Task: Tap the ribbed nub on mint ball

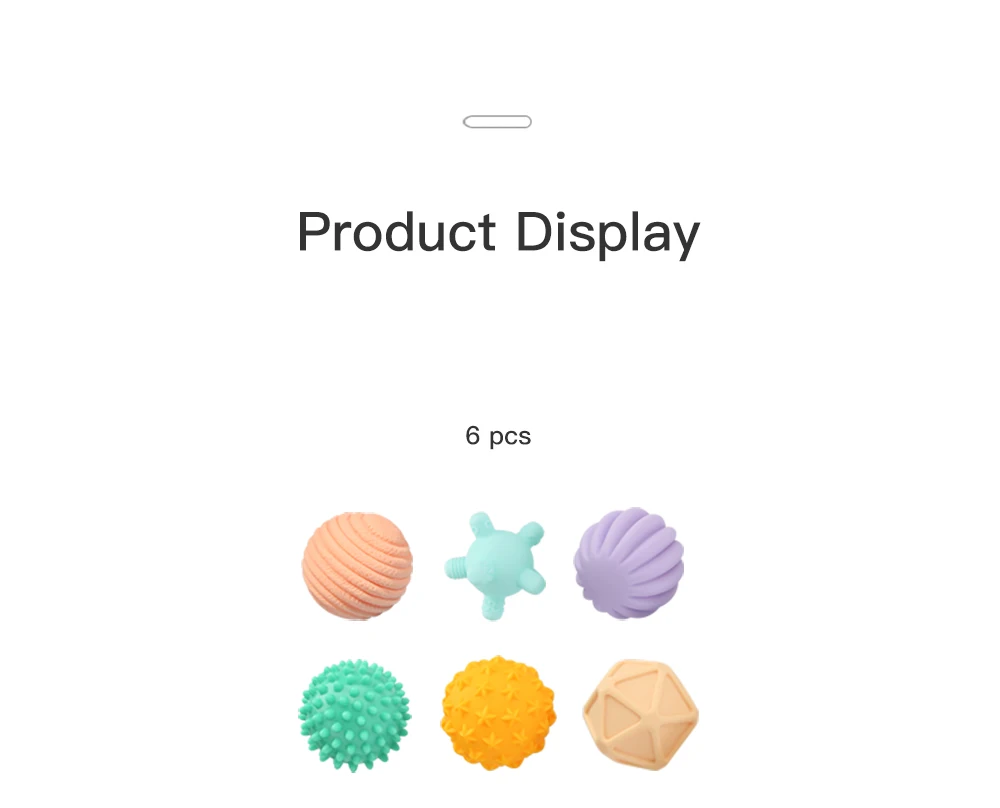Action: click(x=455, y=568)
